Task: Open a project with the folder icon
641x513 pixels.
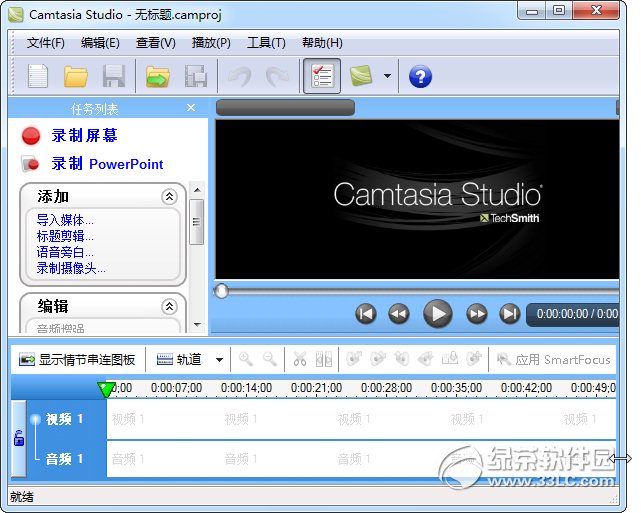Action: tap(76, 76)
